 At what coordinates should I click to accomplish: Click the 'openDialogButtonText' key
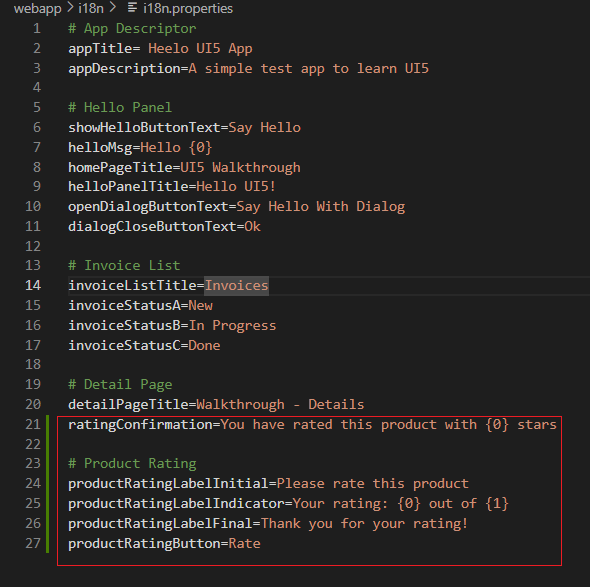[x=148, y=207]
